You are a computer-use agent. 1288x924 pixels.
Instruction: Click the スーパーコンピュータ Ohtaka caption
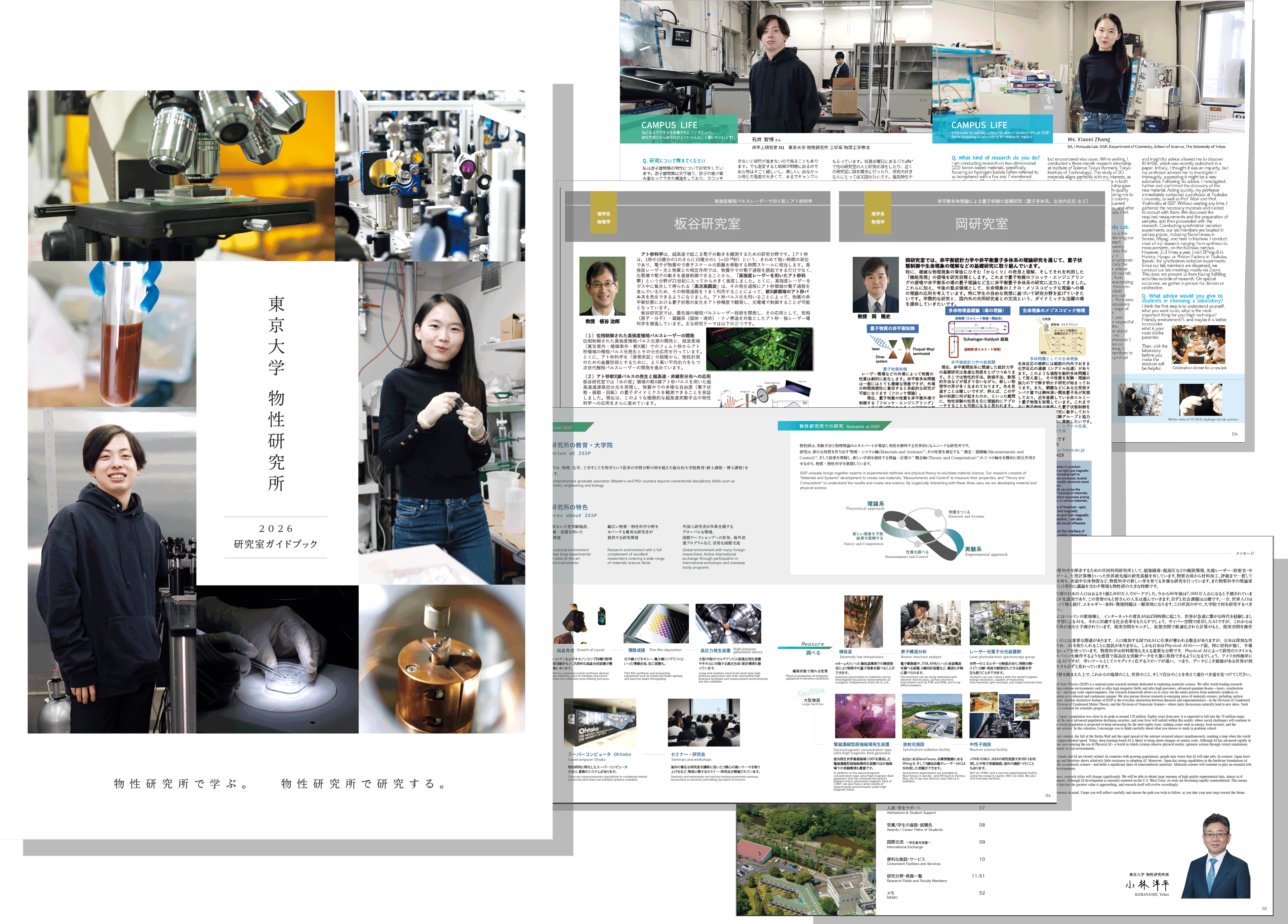tap(600, 756)
